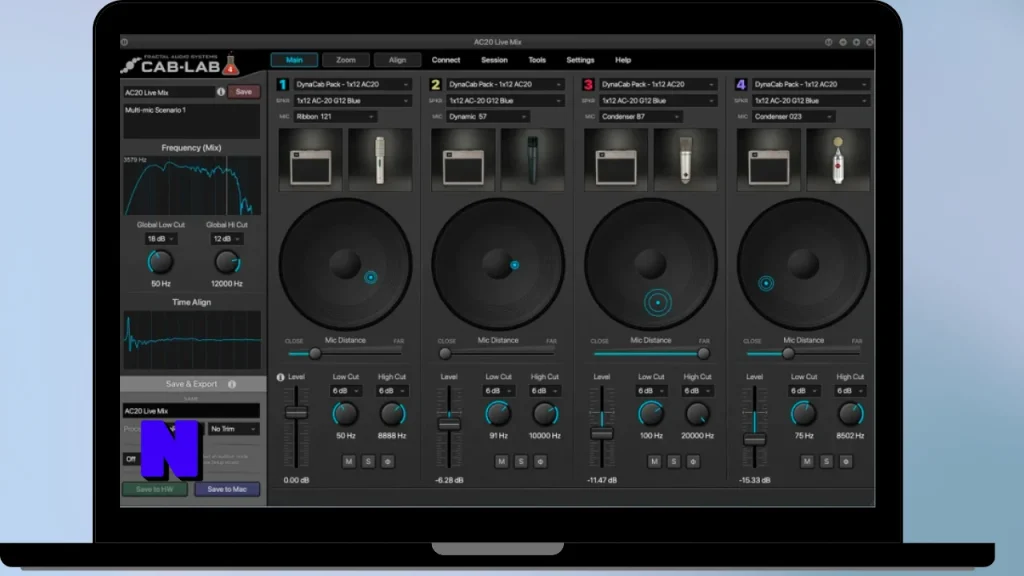Image resolution: width=1024 pixels, height=576 pixels.
Task: Mute channel 1 with M button
Action: point(349,461)
